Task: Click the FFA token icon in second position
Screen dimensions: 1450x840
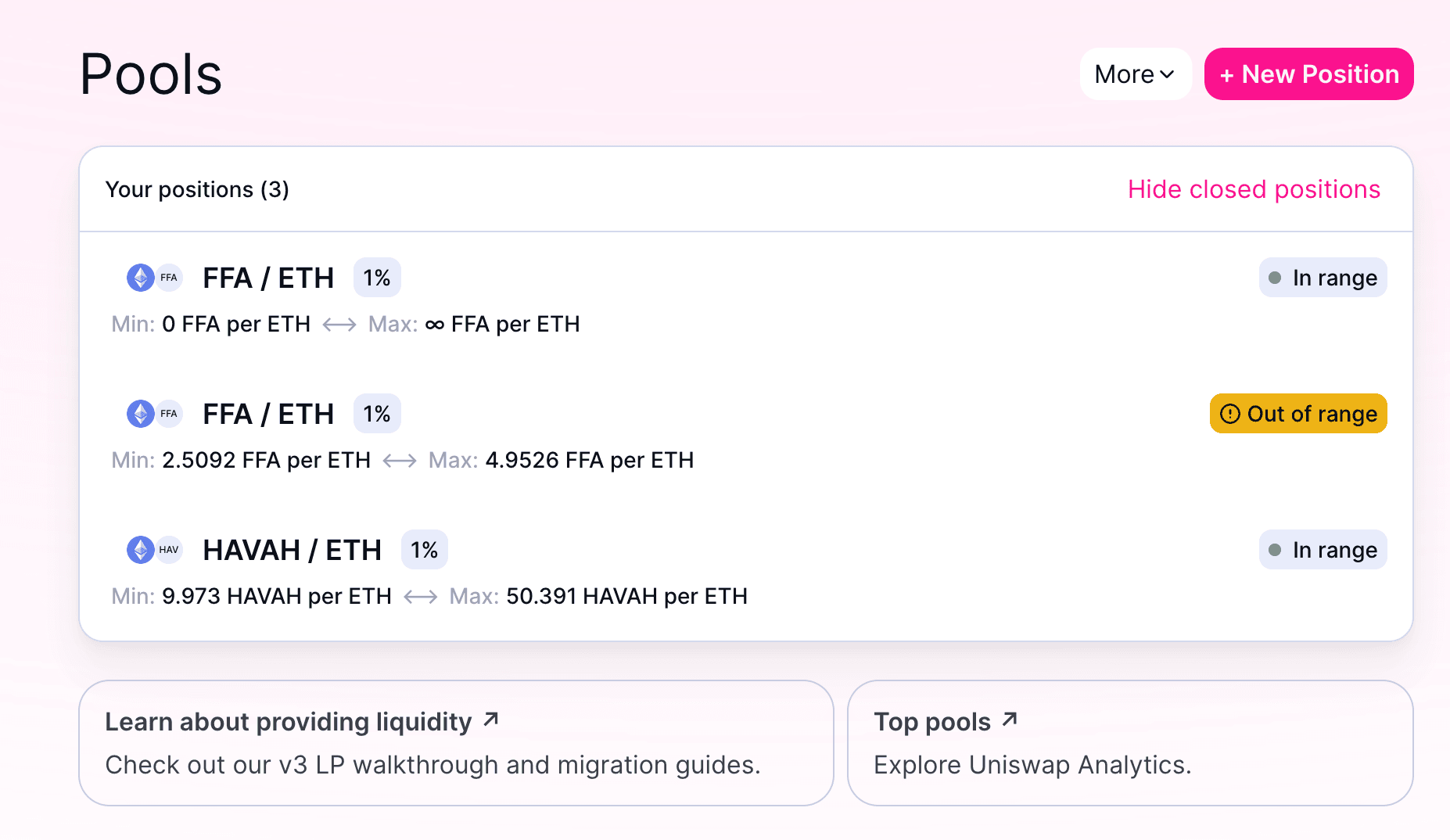Action: (169, 414)
